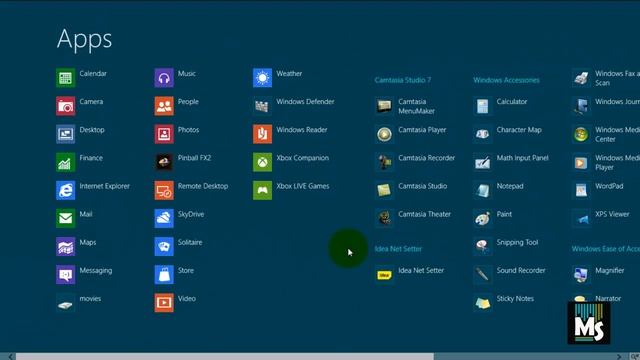Click the Narrator app label
This screenshot has width=640, height=360.
point(608,298)
